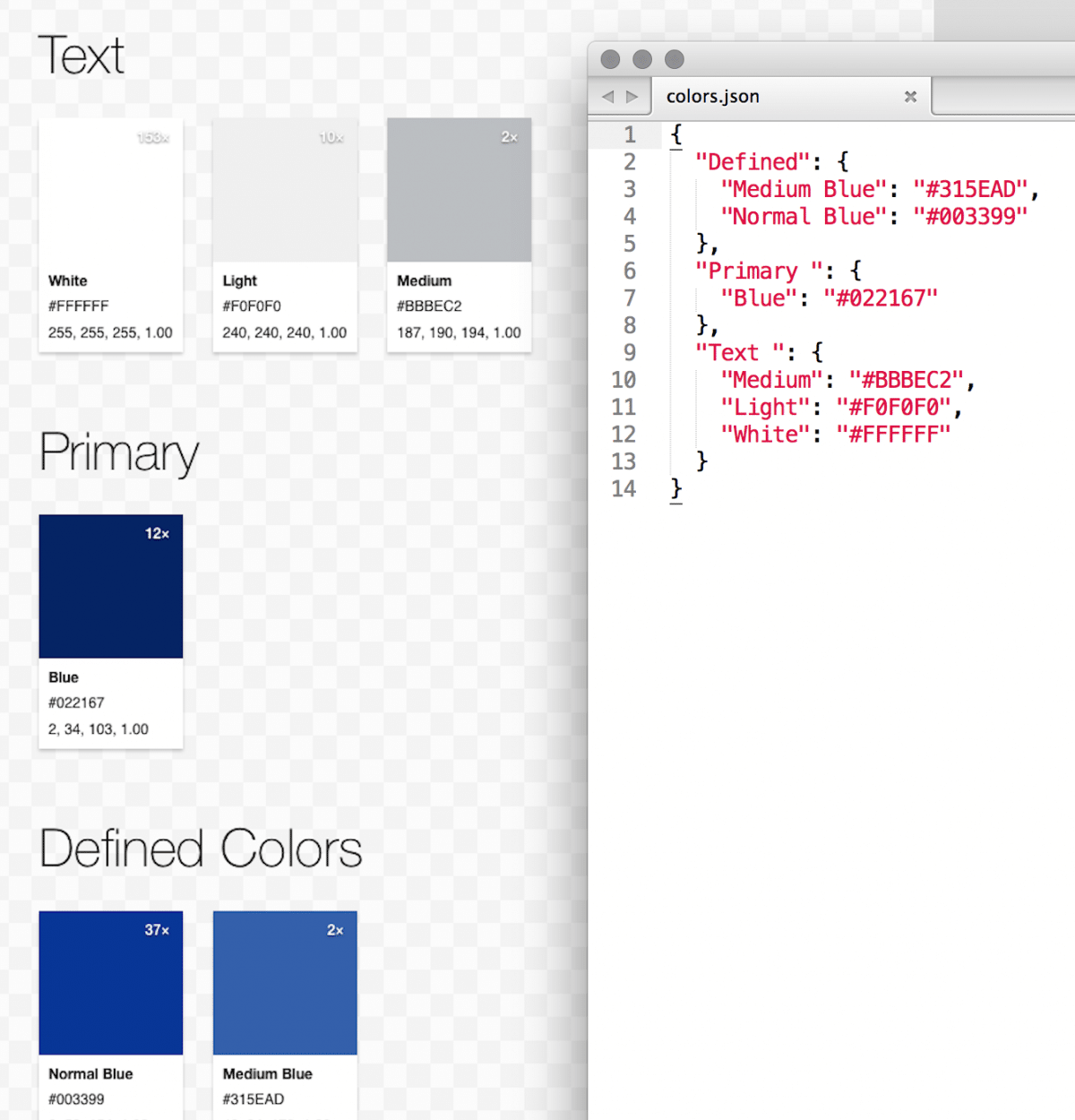The height and width of the screenshot is (1120, 1075).
Task: Click the 10x badge on the Light swatch
Action: pos(331,137)
